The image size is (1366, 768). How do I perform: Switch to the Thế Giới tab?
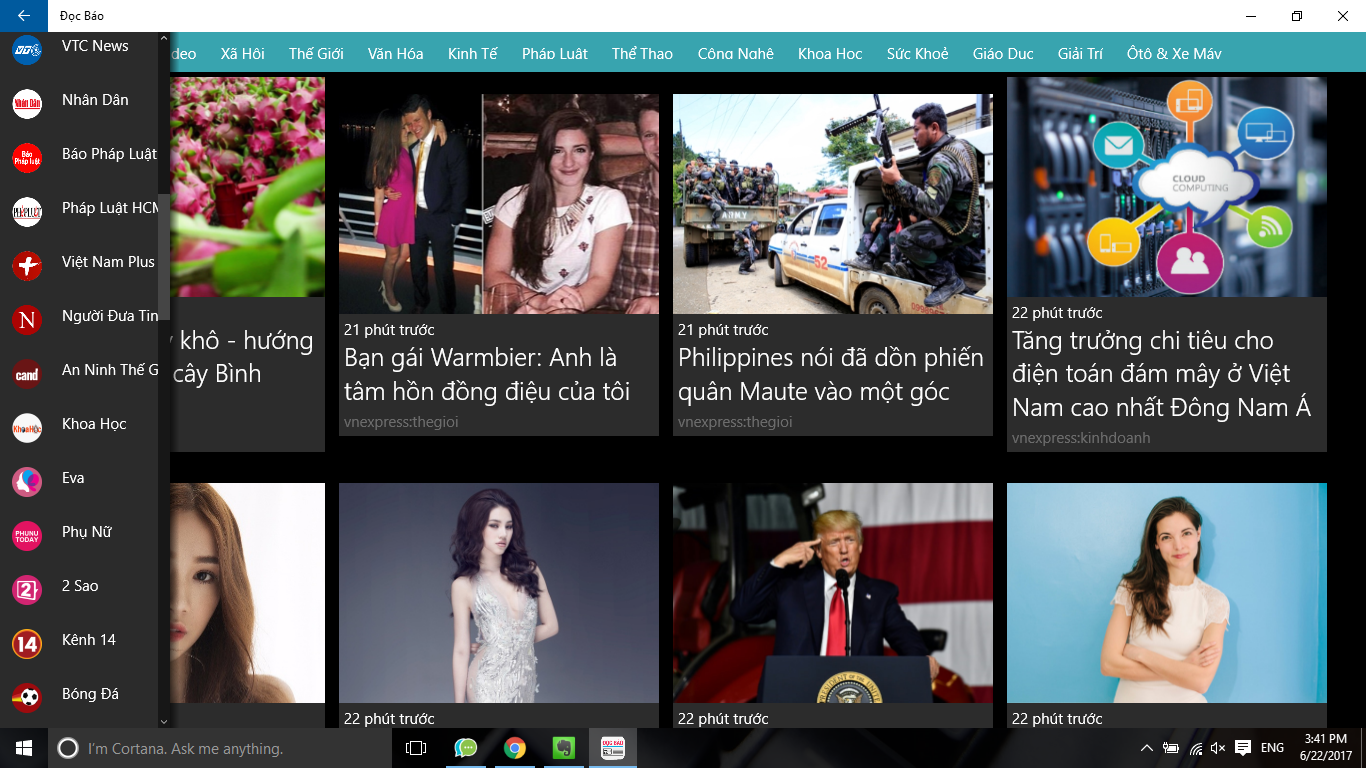pos(316,54)
